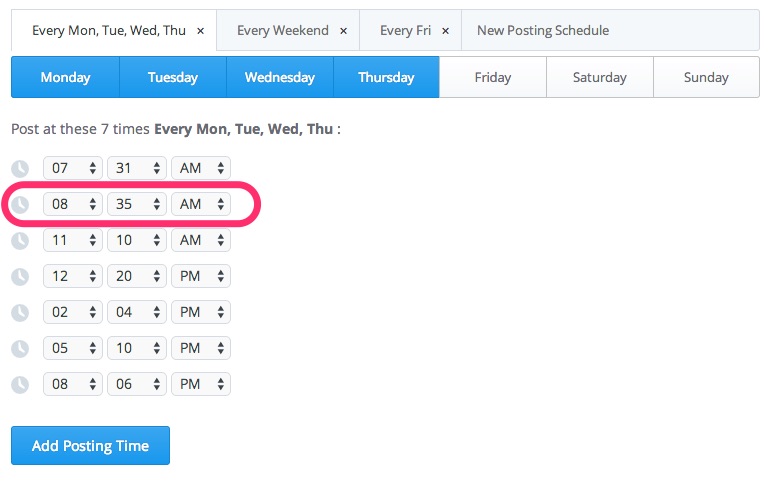Enable Sunday in the day selector

pos(706,77)
